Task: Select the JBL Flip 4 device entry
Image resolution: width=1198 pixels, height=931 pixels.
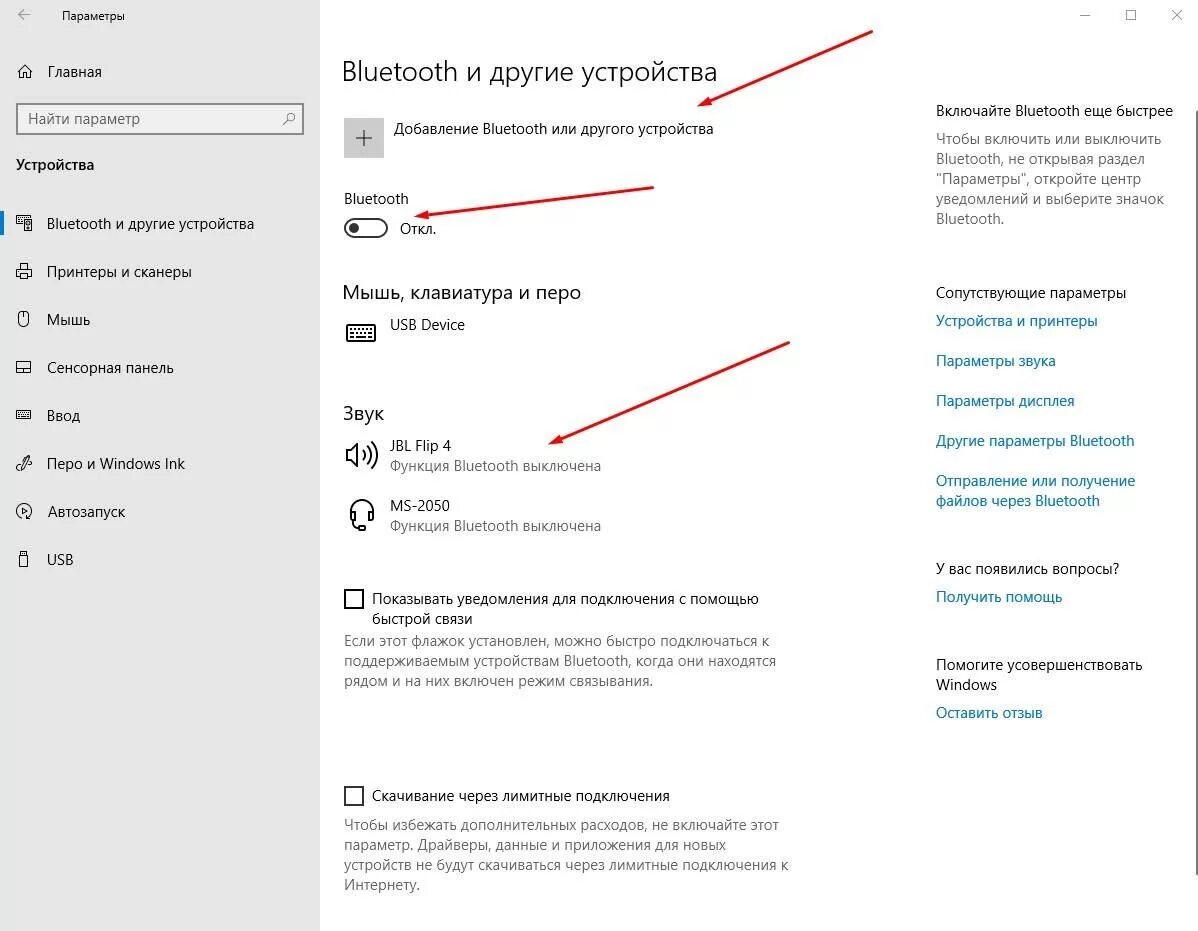Action: click(x=473, y=455)
